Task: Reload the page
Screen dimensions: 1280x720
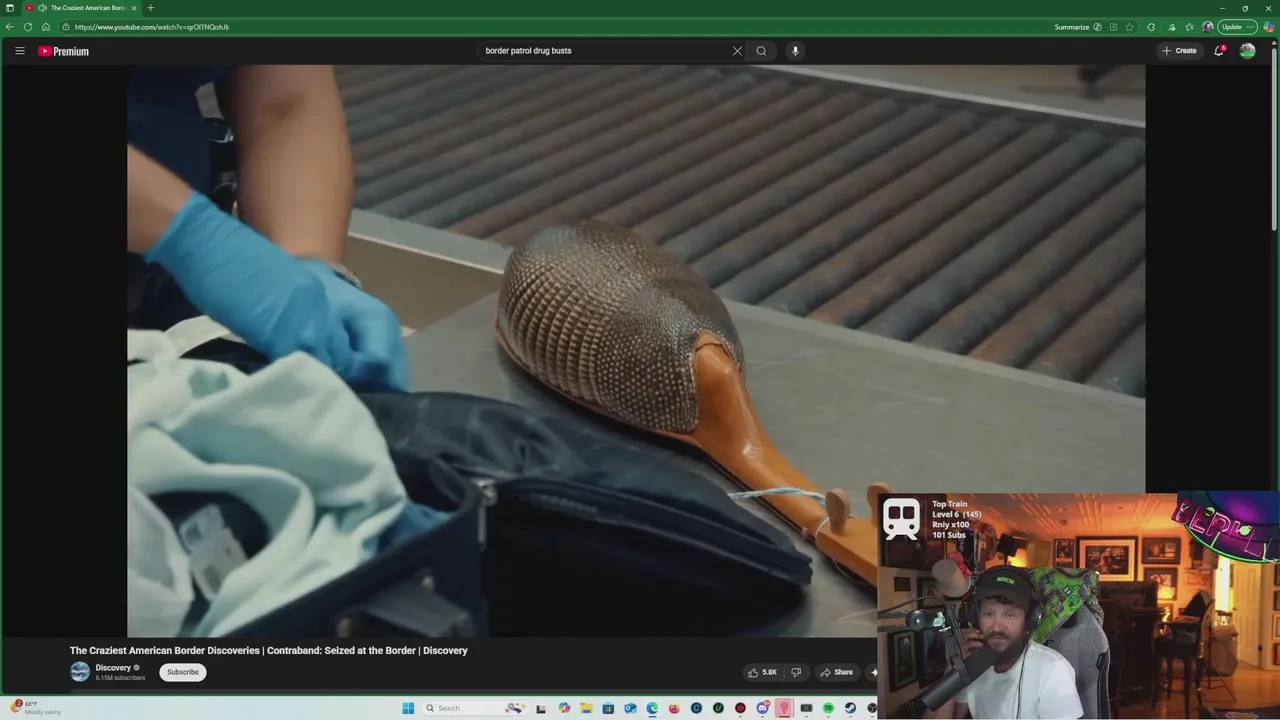Action: [28, 27]
